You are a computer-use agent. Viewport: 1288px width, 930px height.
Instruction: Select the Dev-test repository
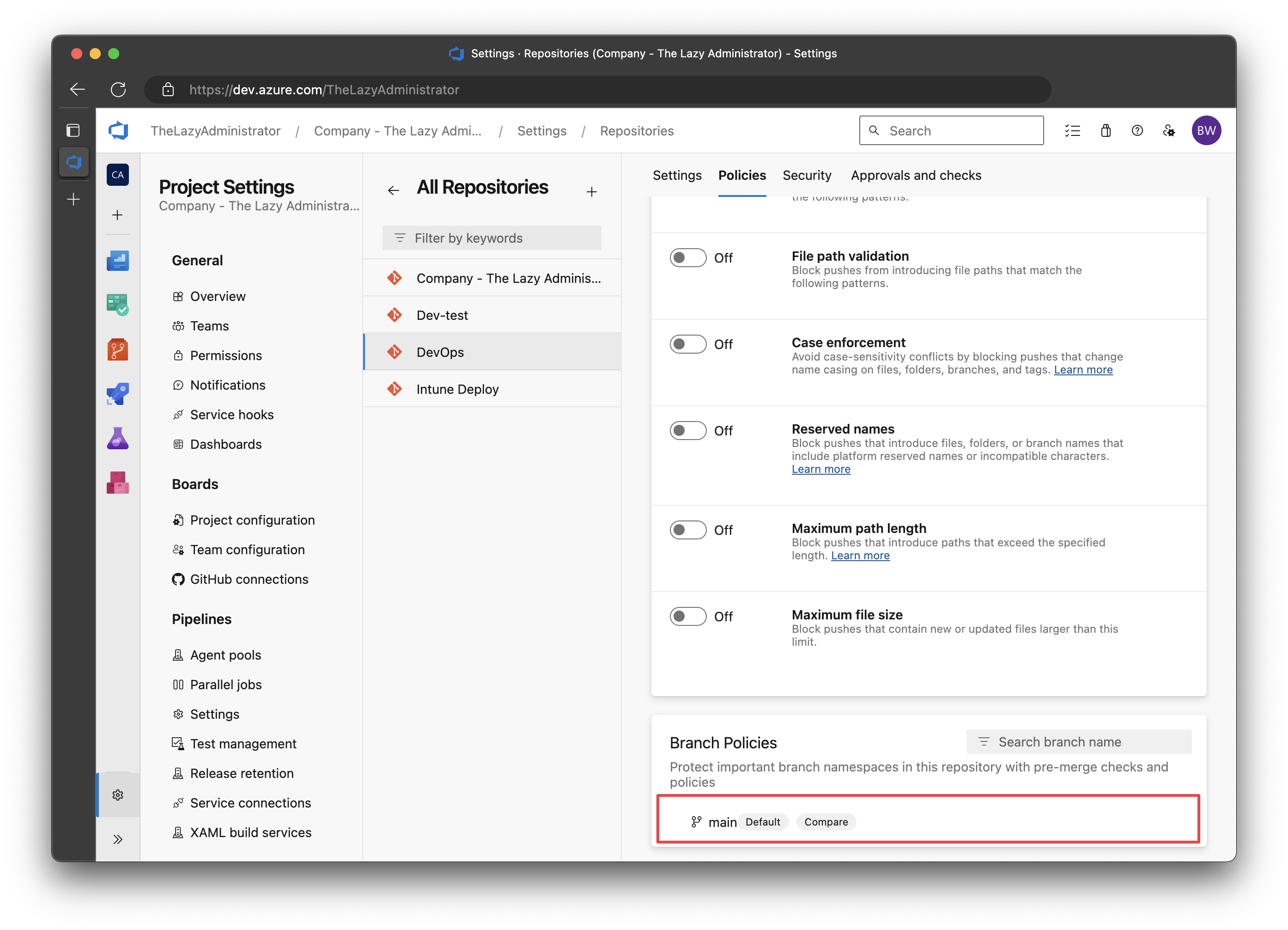pyautogui.click(x=492, y=315)
